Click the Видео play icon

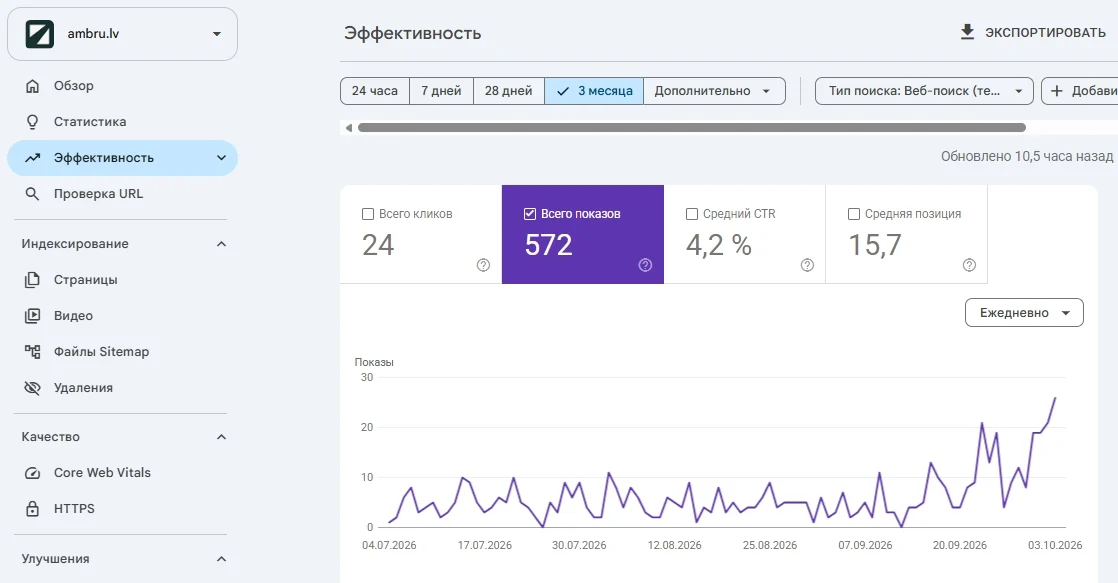click(x=32, y=316)
